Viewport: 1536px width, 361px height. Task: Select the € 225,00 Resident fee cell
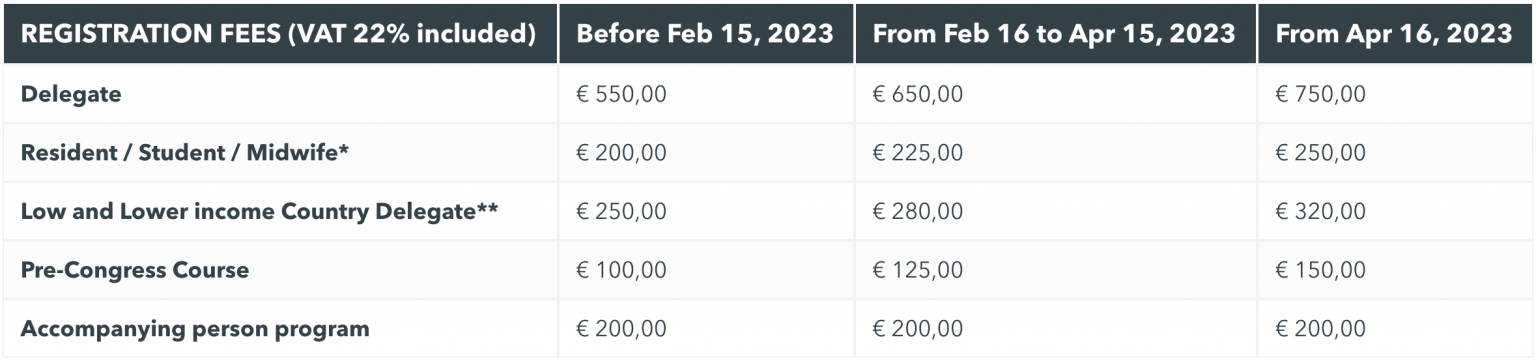click(x=918, y=153)
